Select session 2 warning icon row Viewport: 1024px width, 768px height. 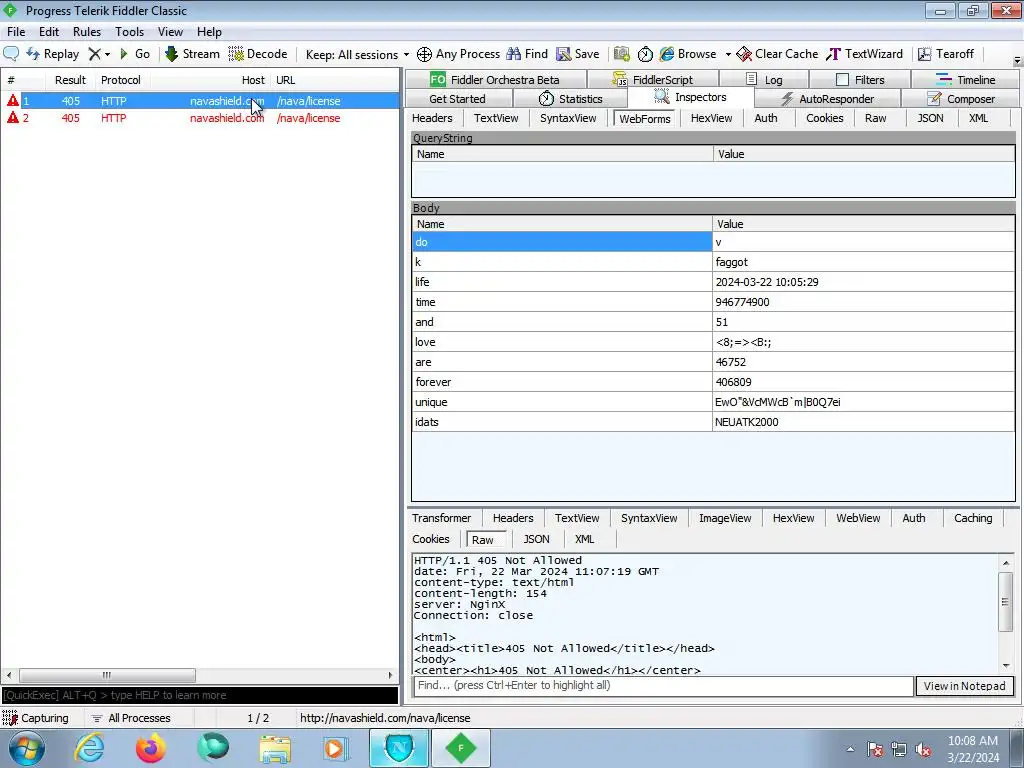(12, 118)
